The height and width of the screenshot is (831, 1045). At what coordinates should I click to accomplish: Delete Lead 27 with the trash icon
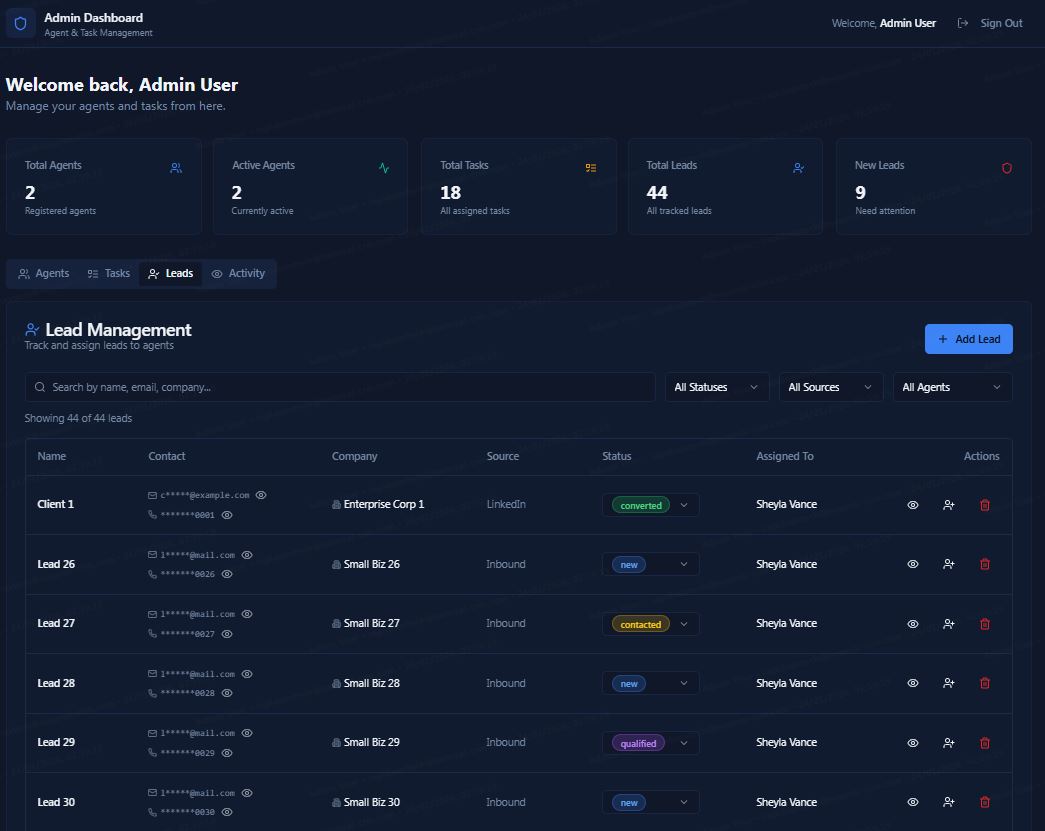(x=985, y=623)
